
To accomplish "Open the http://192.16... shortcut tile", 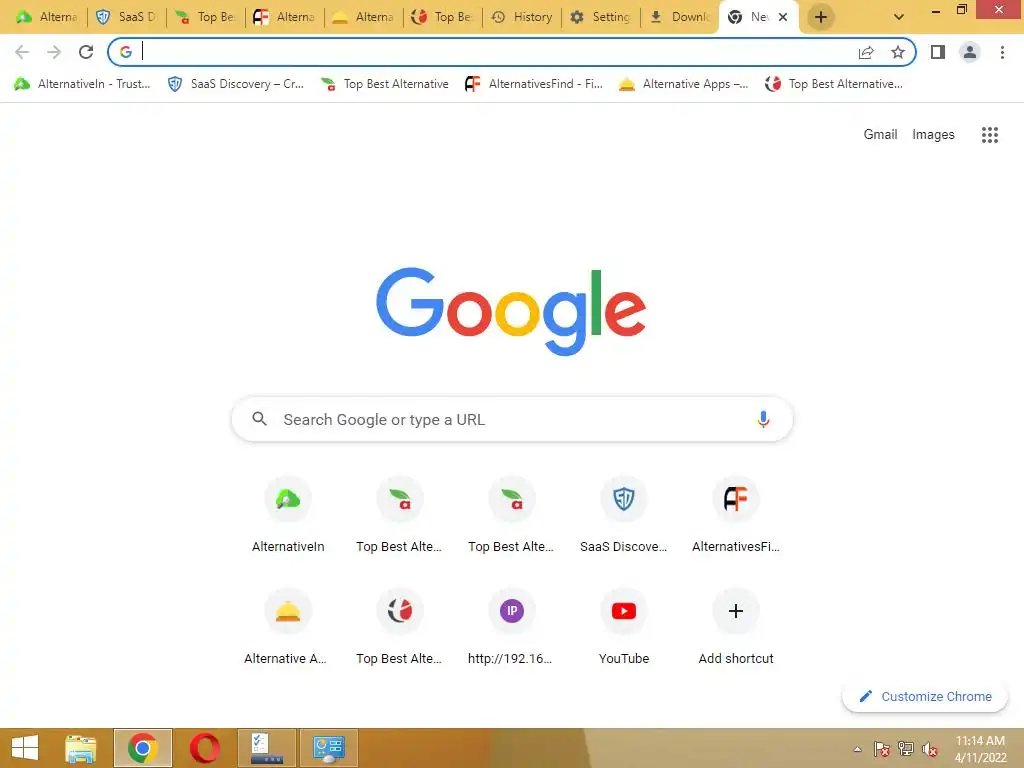I will click(x=511, y=627).
